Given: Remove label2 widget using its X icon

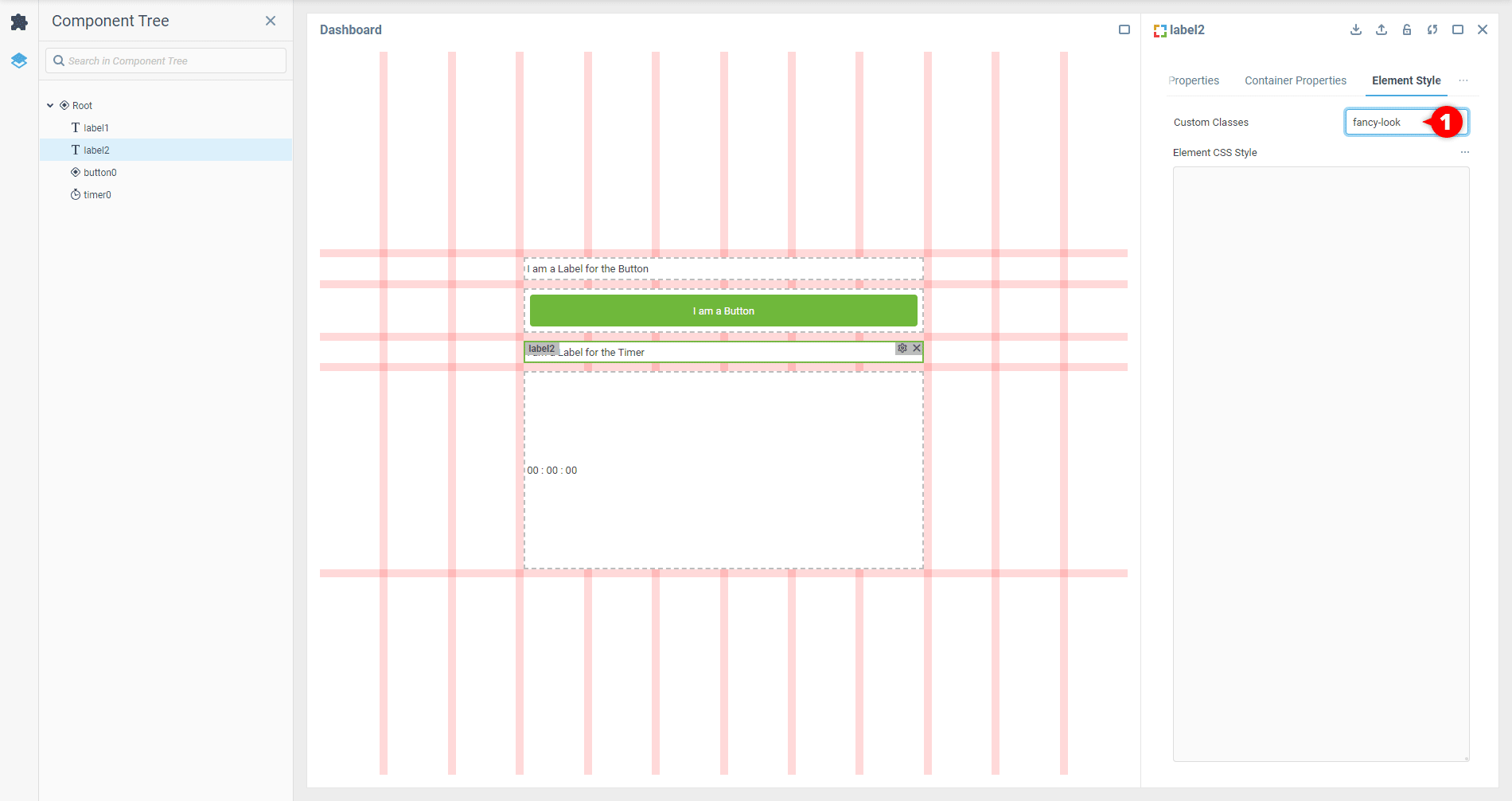Looking at the screenshot, I should (917, 348).
